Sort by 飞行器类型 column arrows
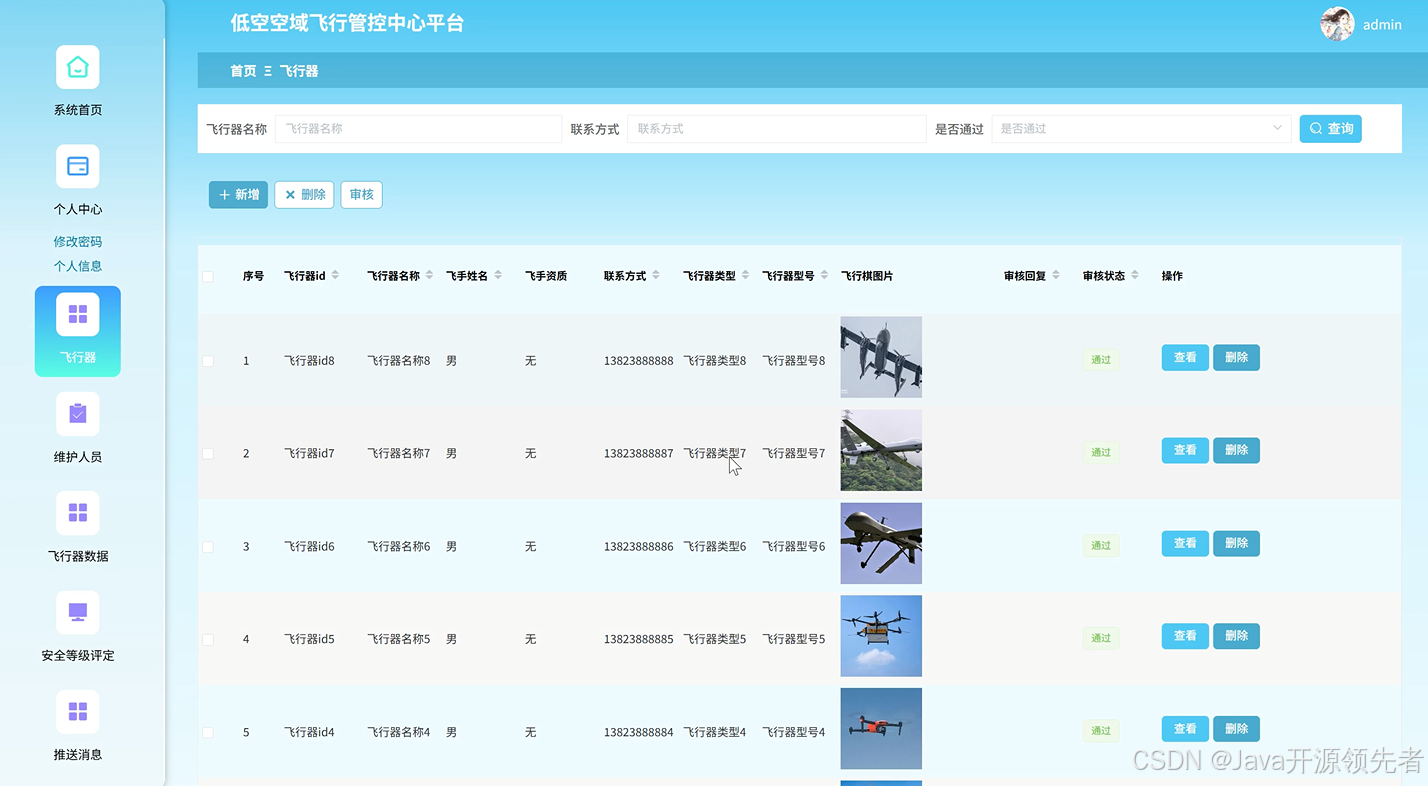The image size is (1428, 786). pos(745,275)
